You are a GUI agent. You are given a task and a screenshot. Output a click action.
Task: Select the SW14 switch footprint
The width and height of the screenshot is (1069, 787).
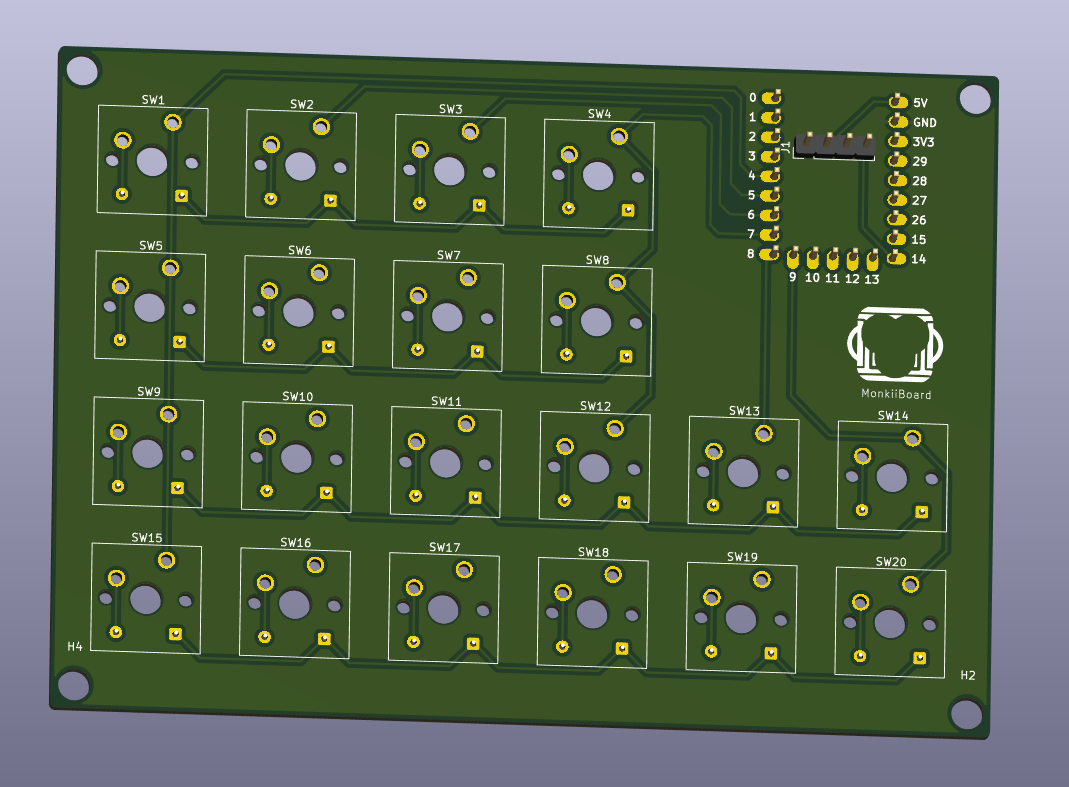click(892, 476)
